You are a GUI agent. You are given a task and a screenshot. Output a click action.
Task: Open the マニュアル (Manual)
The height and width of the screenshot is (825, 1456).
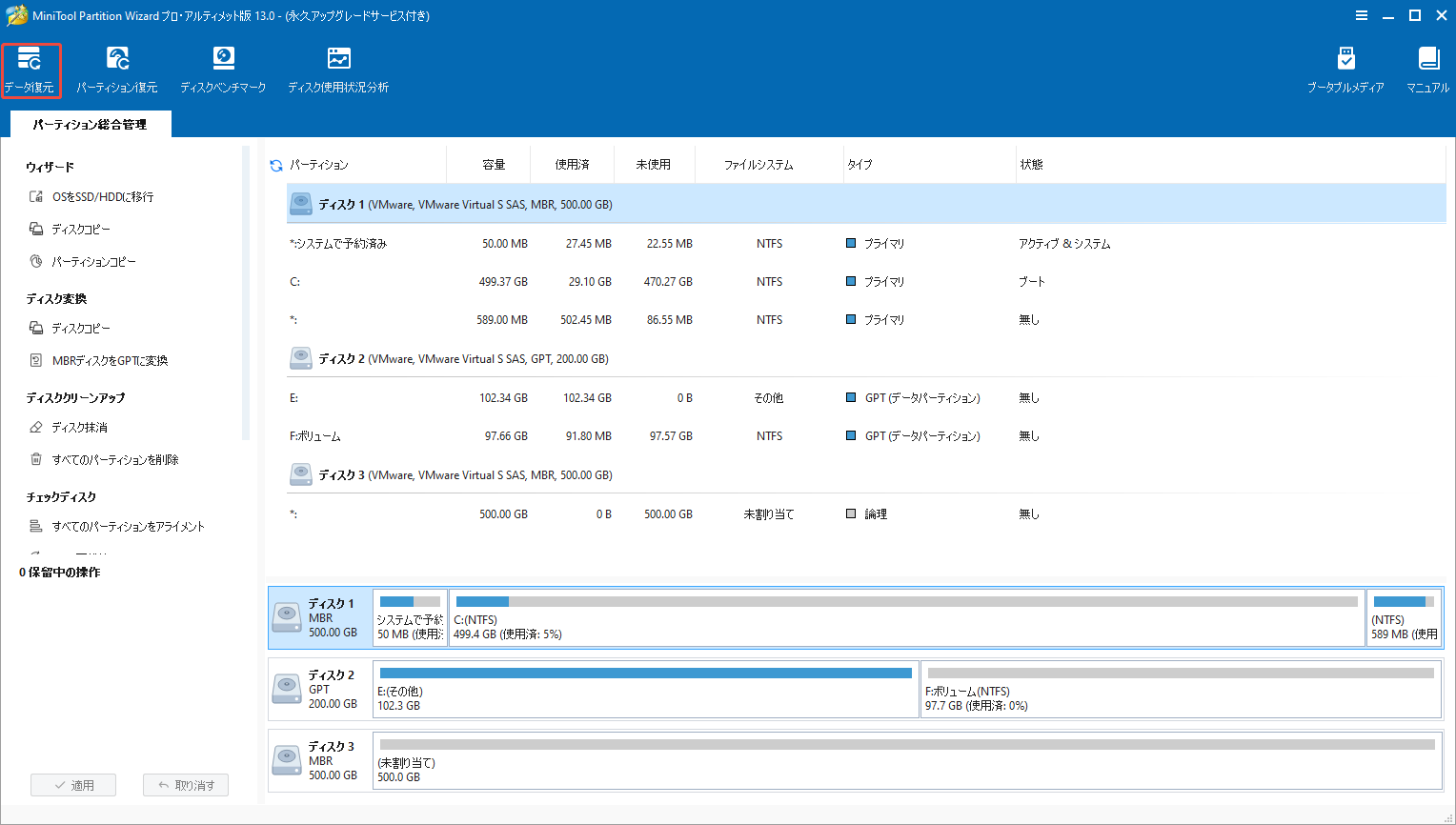(x=1426, y=69)
